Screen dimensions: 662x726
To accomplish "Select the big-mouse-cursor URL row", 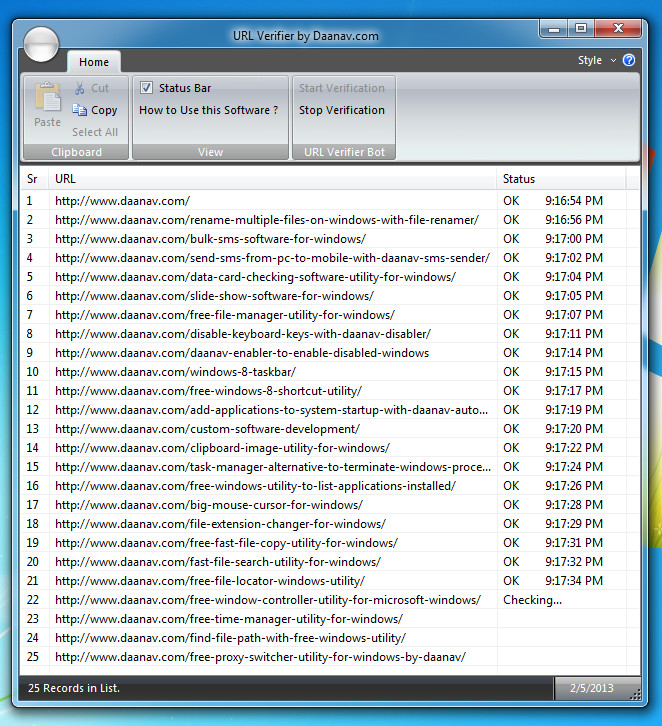I will pos(330,505).
